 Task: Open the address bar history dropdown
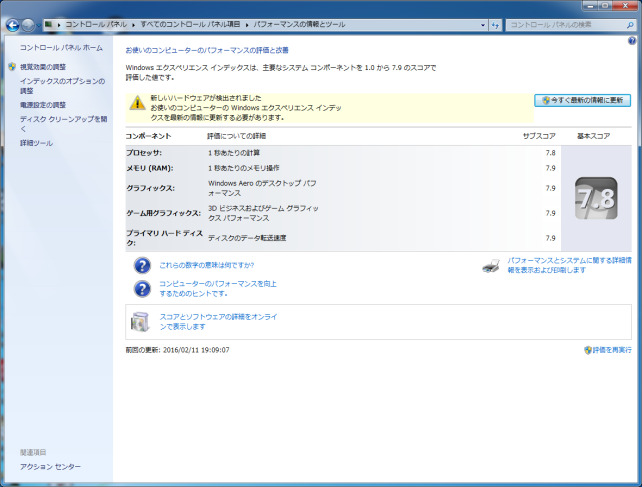483,25
